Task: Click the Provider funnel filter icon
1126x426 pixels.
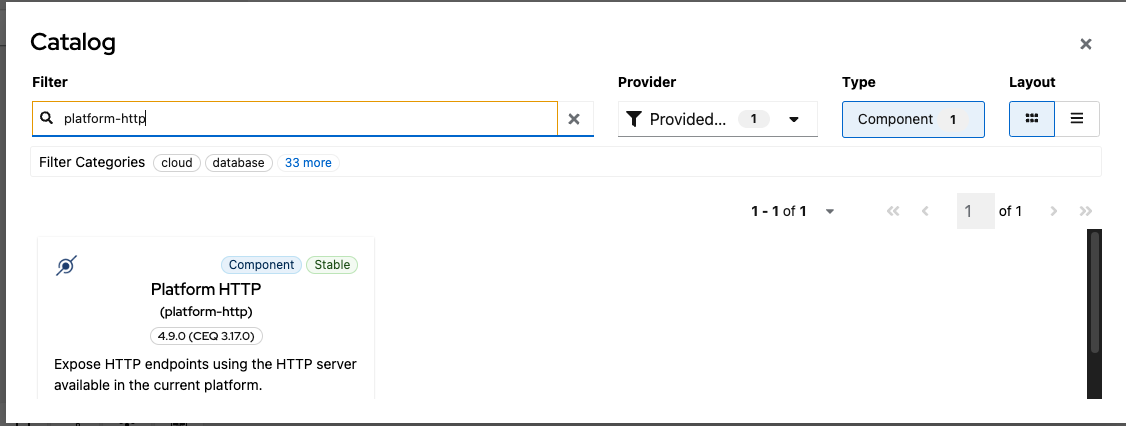Action: (x=633, y=119)
